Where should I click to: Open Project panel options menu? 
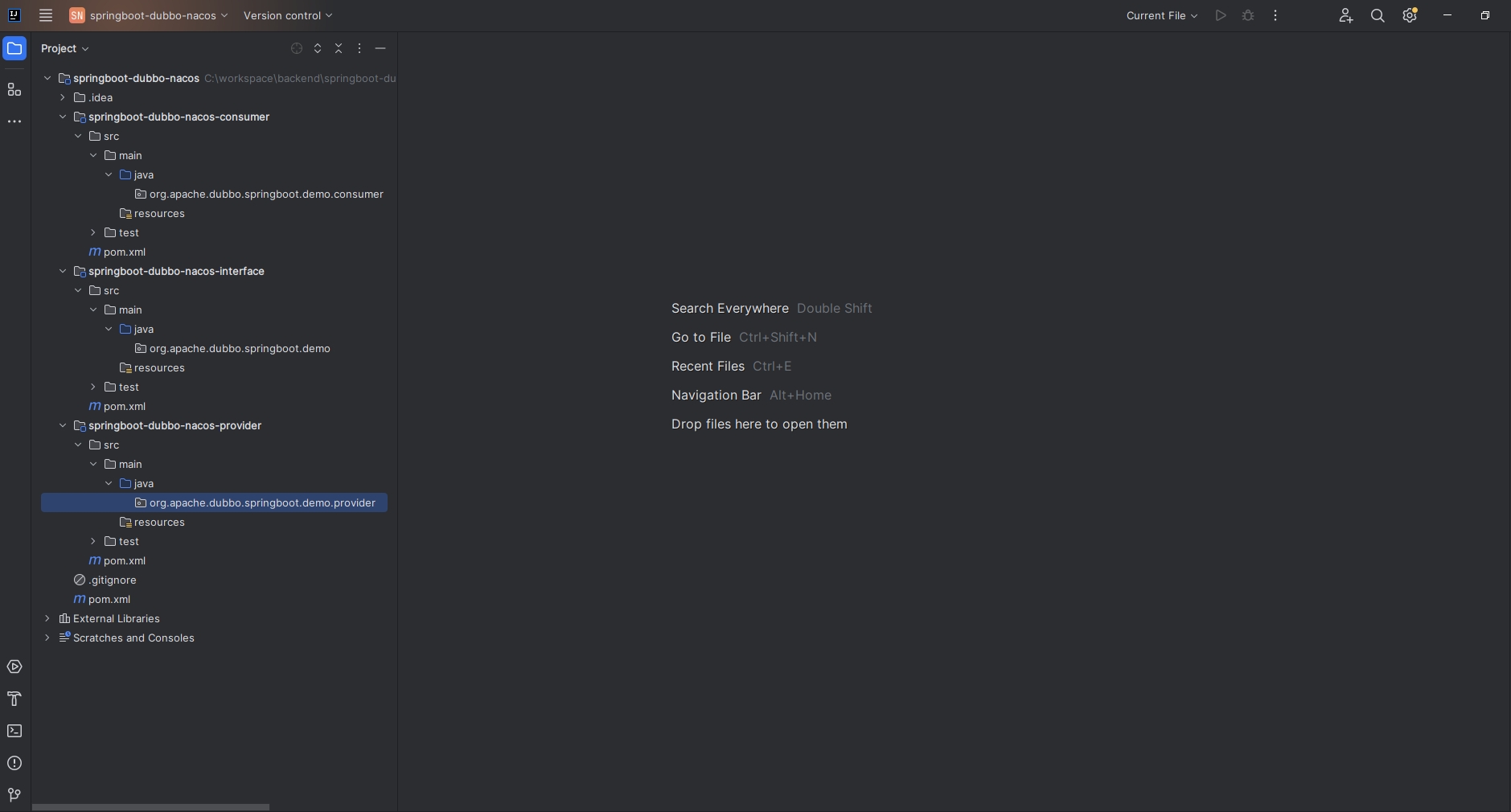359,48
